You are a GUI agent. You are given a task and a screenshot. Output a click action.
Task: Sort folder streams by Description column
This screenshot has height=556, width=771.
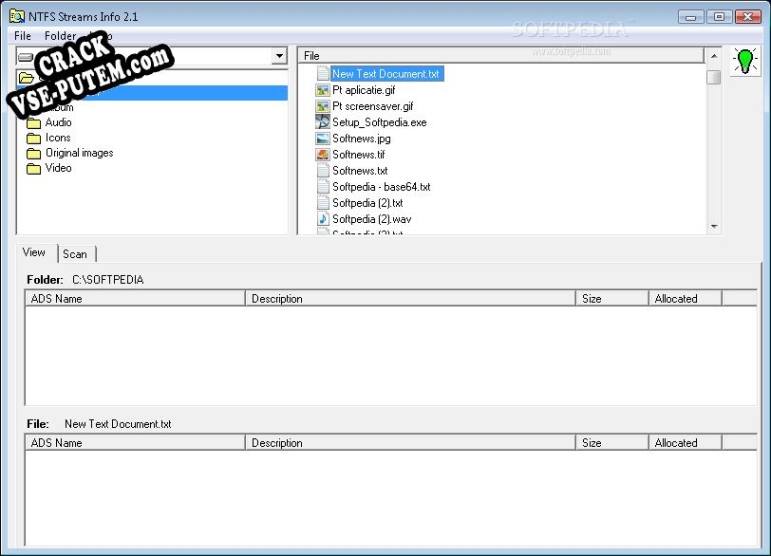click(x=410, y=298)
